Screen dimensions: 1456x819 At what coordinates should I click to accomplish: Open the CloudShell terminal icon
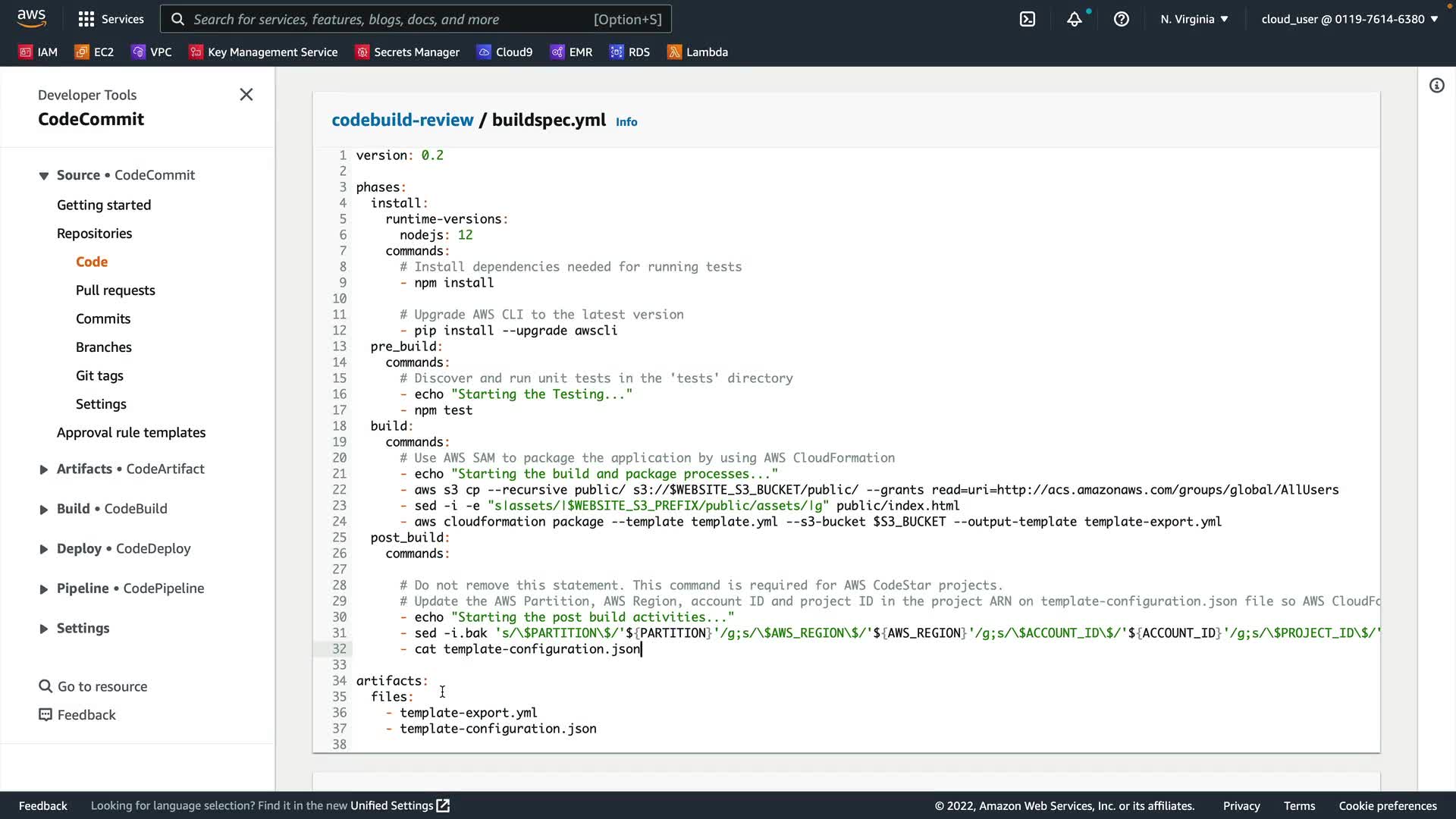click(x=1028, y=19)
